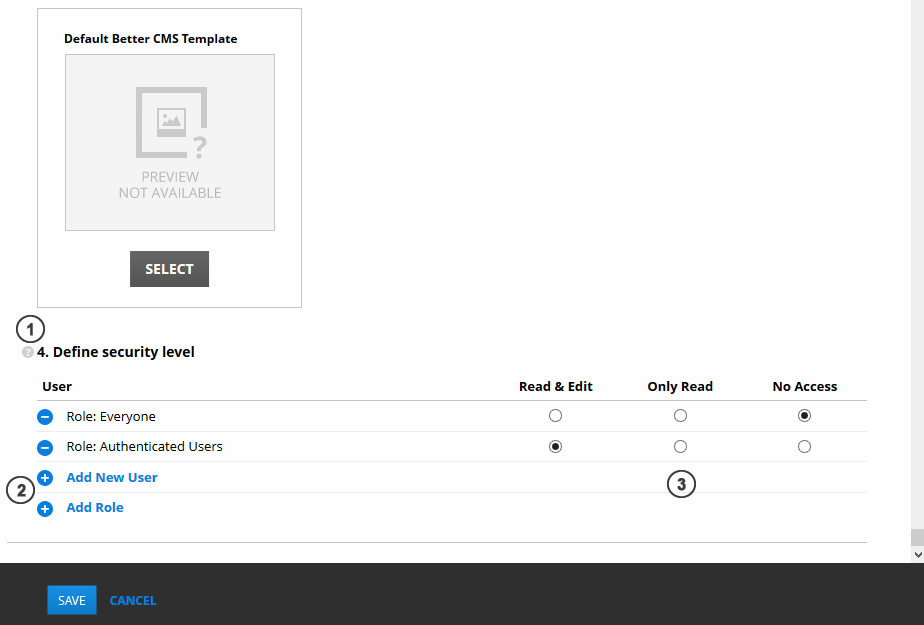Save the page settings
924x625 pixels.
72,600
